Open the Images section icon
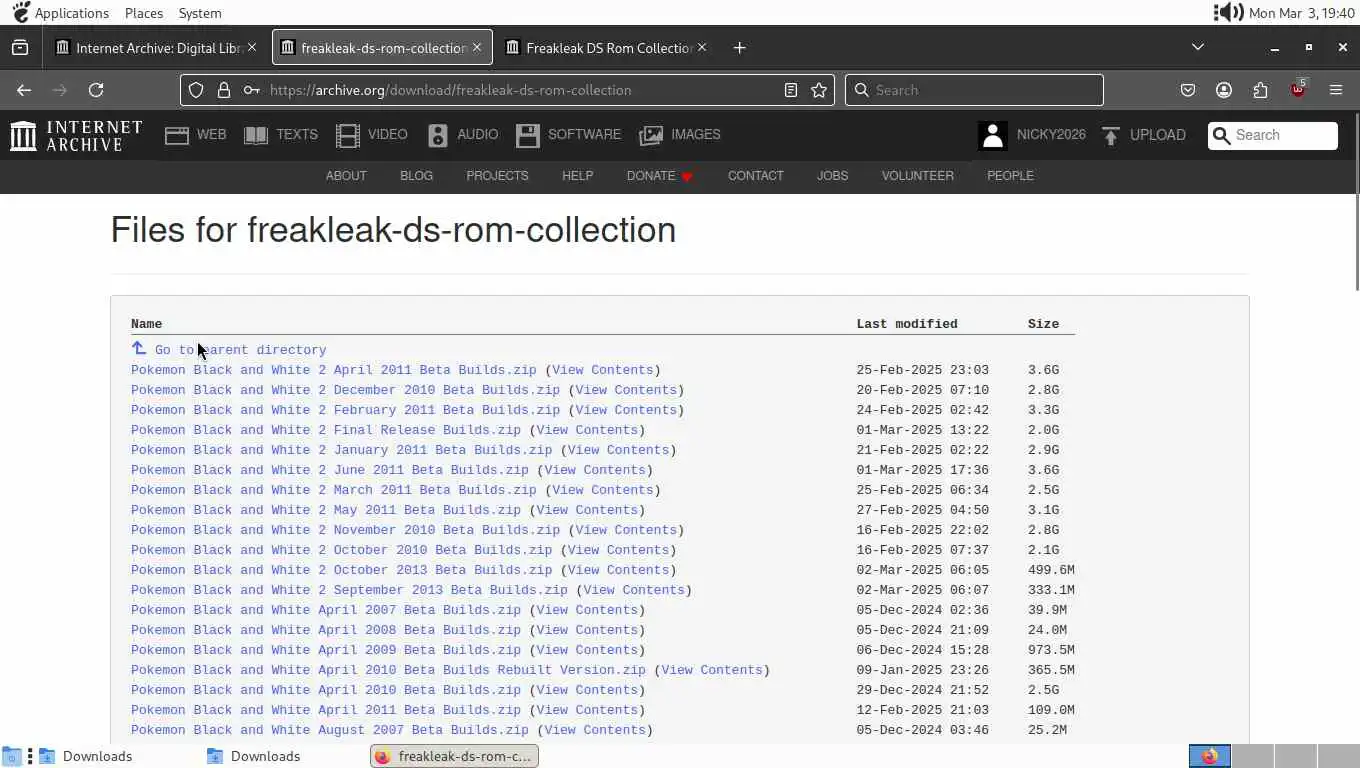The image size is (1360, 768). 651,135
